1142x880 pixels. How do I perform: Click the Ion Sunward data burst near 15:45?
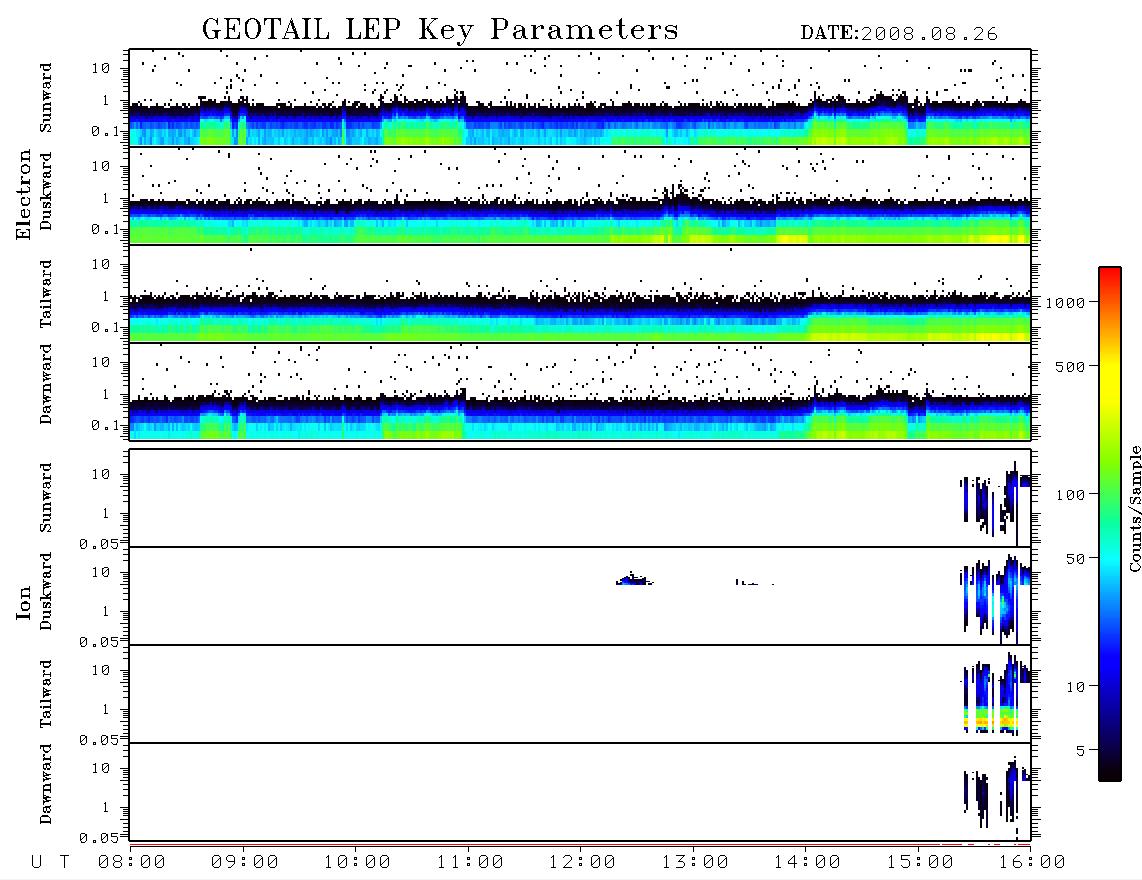pyautogui.click(x=995, y=503)
